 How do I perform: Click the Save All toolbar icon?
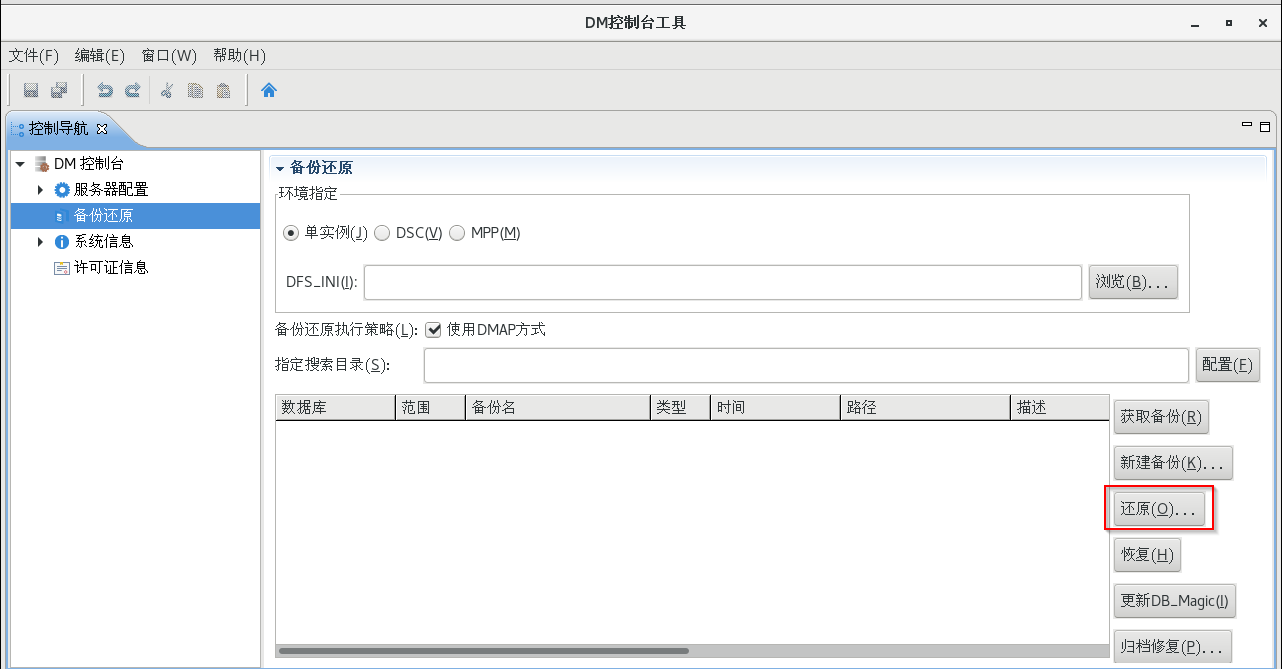tap(59, 91)
